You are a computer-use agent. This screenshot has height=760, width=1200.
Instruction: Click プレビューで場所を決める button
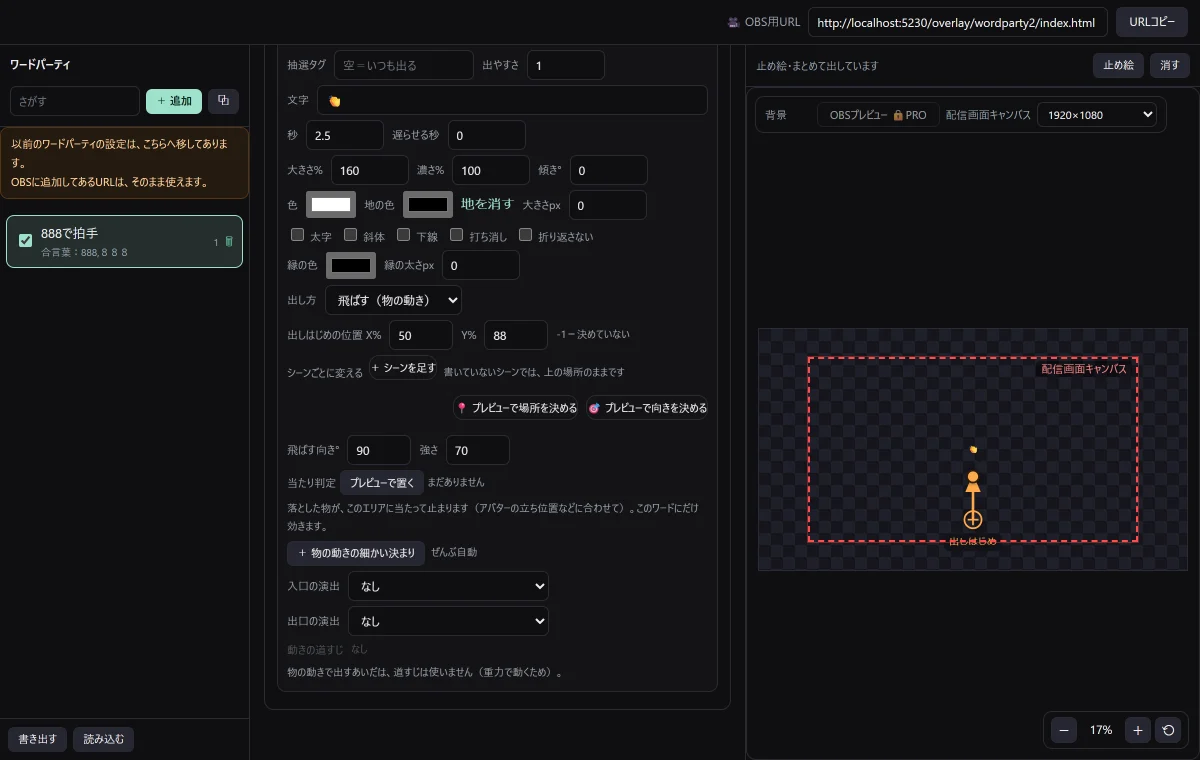pos(516,408)
